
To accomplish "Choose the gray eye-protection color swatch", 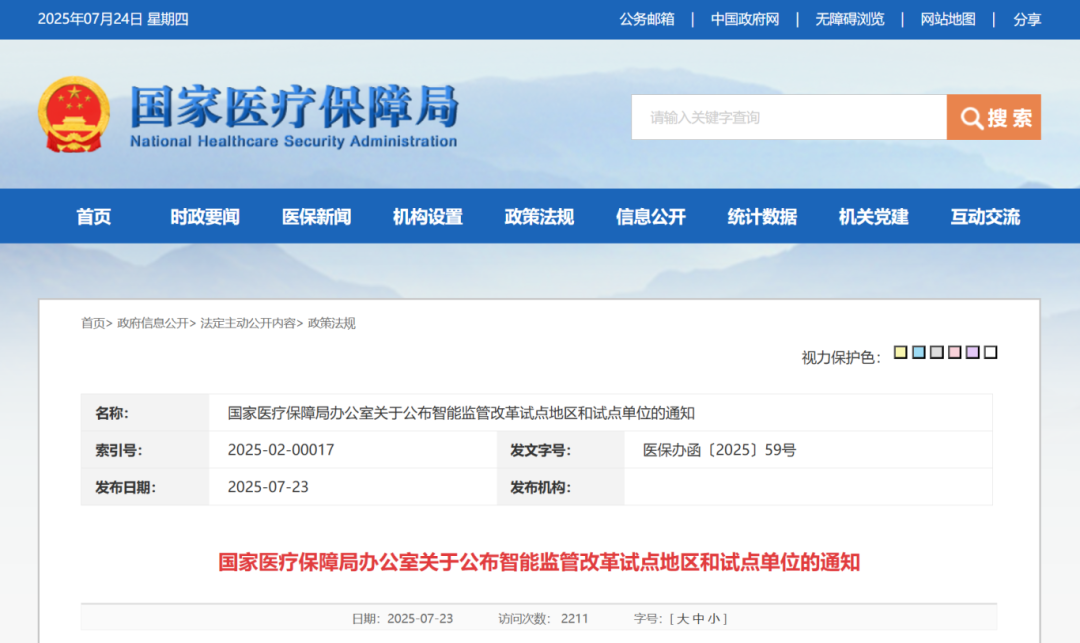I will click(936, 352).
